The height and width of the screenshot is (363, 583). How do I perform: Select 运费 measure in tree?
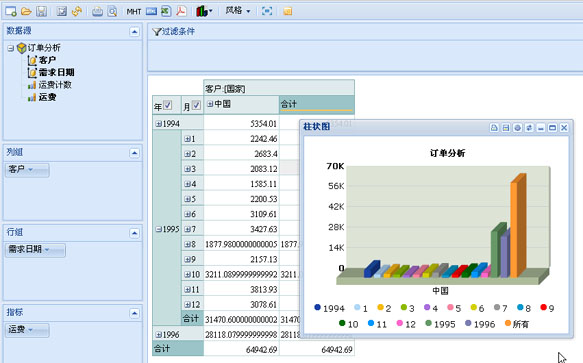[47, 97]
